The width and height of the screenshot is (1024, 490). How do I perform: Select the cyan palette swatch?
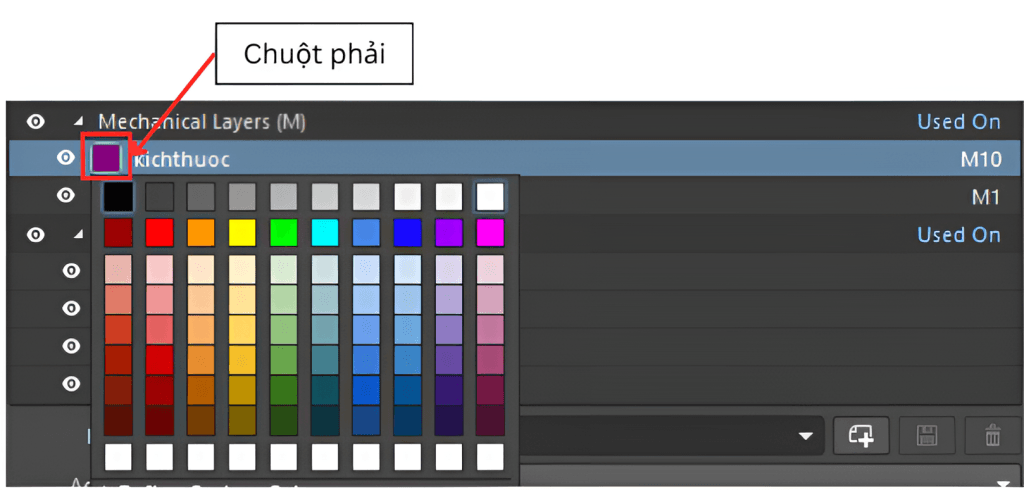tap(325, 233)
